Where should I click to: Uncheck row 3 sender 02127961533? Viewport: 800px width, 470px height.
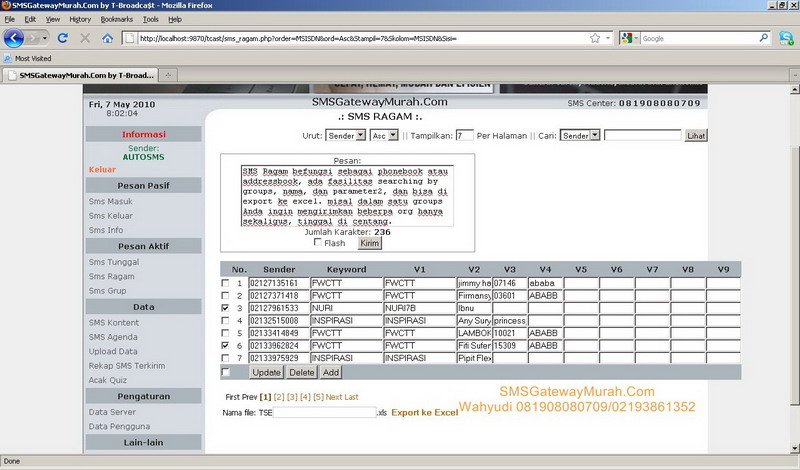pyautogui.click(x=225, y=308)
